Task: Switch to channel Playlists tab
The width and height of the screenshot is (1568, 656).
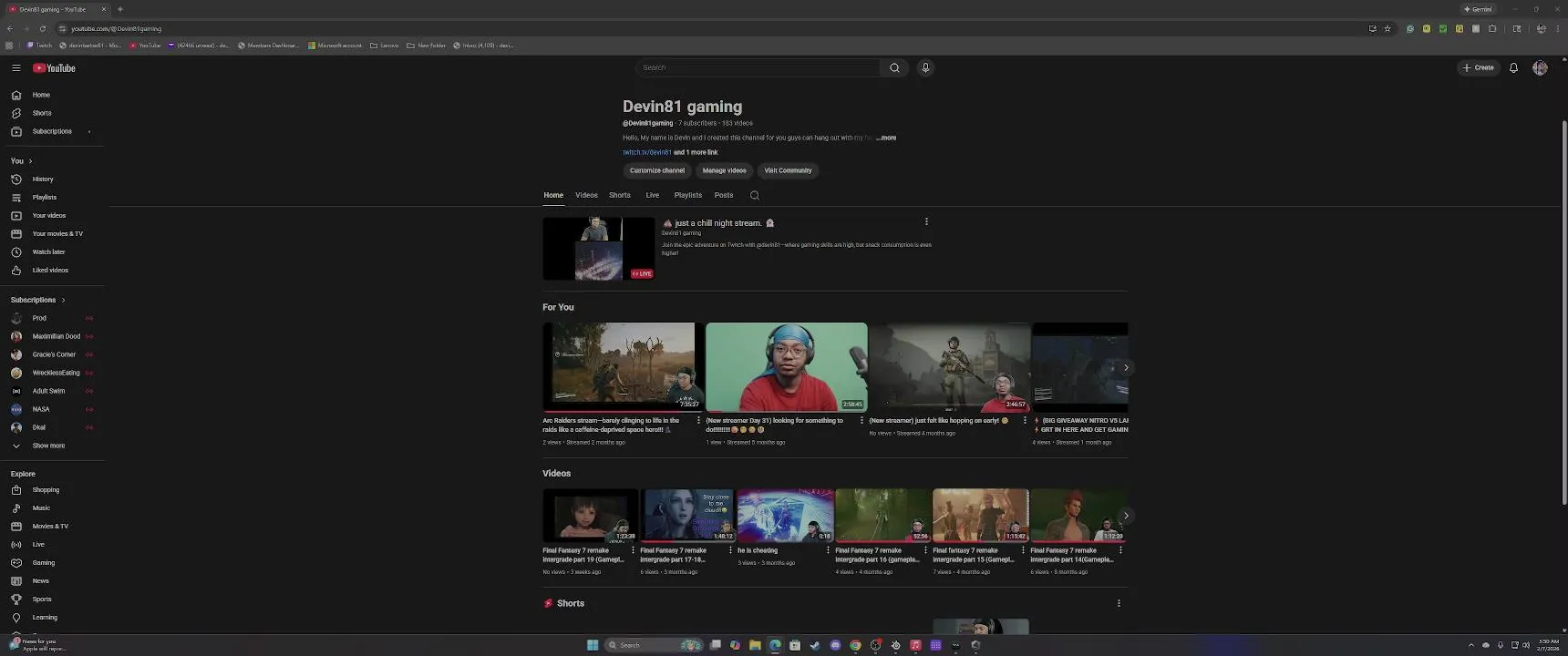Action: tap(688, 195)
